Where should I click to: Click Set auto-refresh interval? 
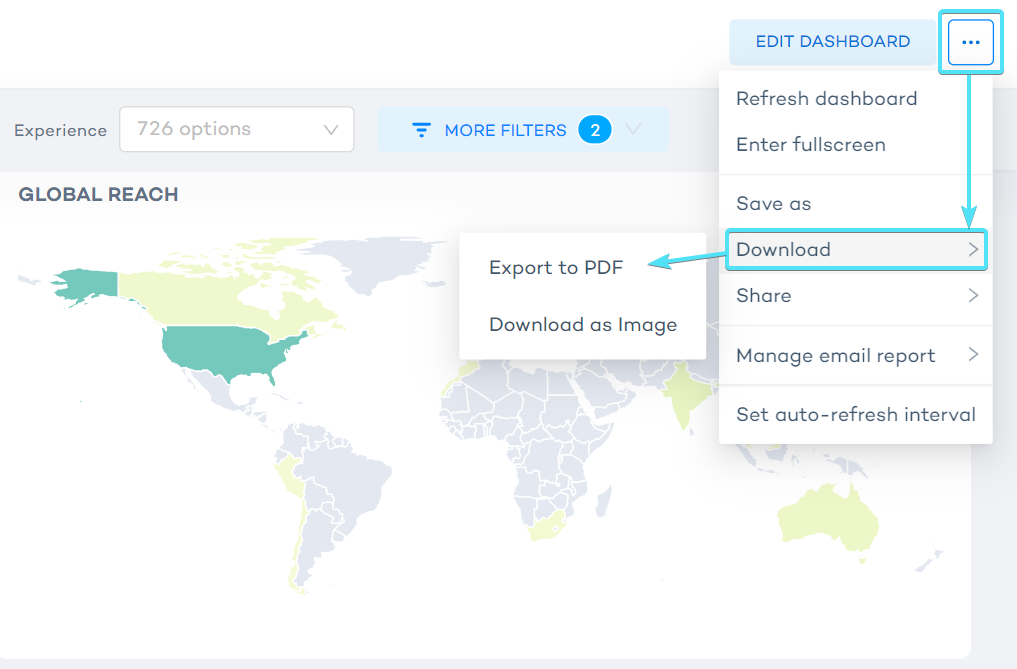click(x=855, y=414)
